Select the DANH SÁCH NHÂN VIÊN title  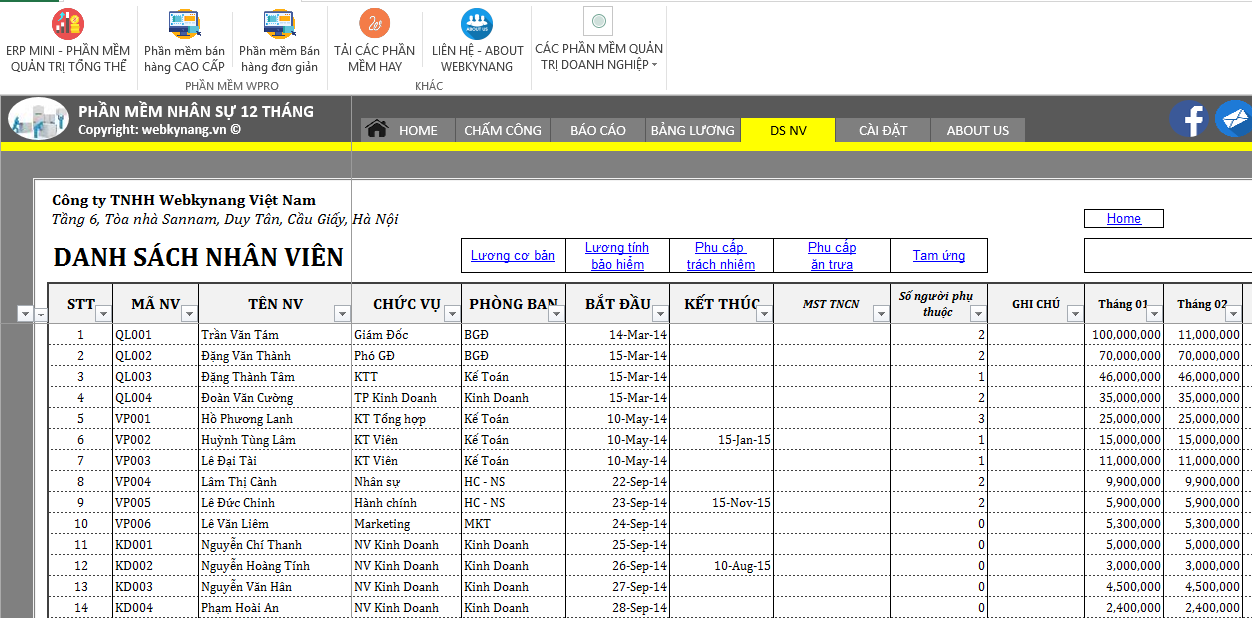click(x=198, y=257)
